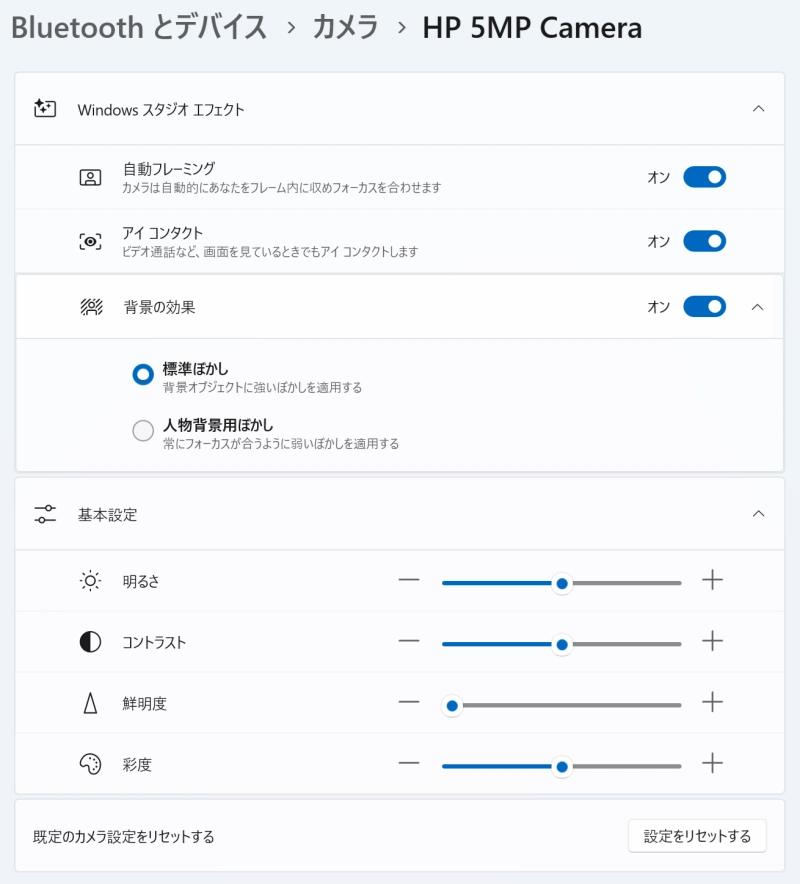The height and width of the screenshot is (884, 800).
Task: Click the eye contact icon
Action: (x=90, y=242)
